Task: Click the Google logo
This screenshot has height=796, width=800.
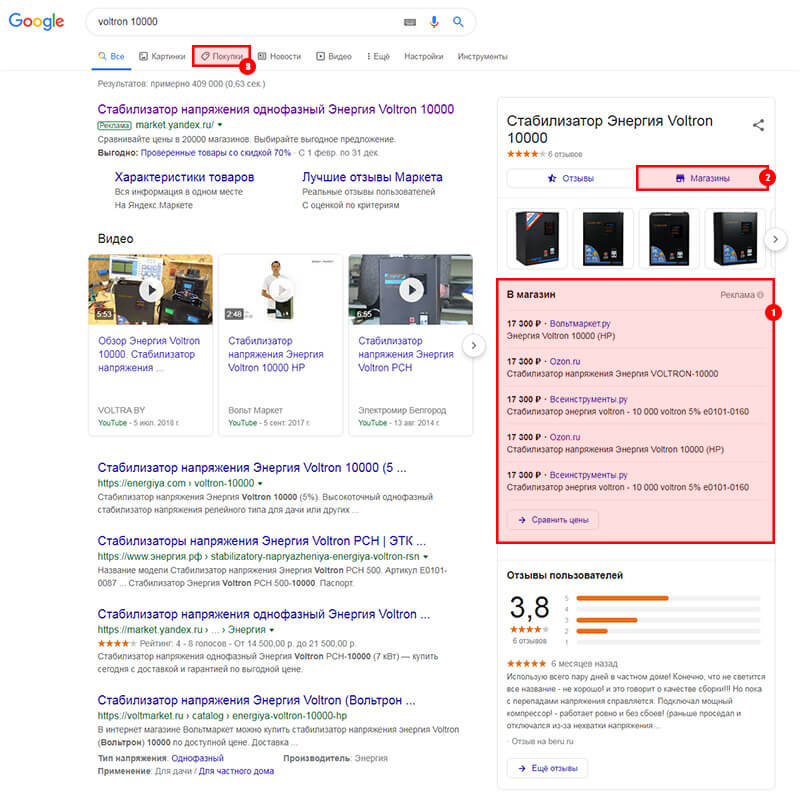Action: [36, 21]
